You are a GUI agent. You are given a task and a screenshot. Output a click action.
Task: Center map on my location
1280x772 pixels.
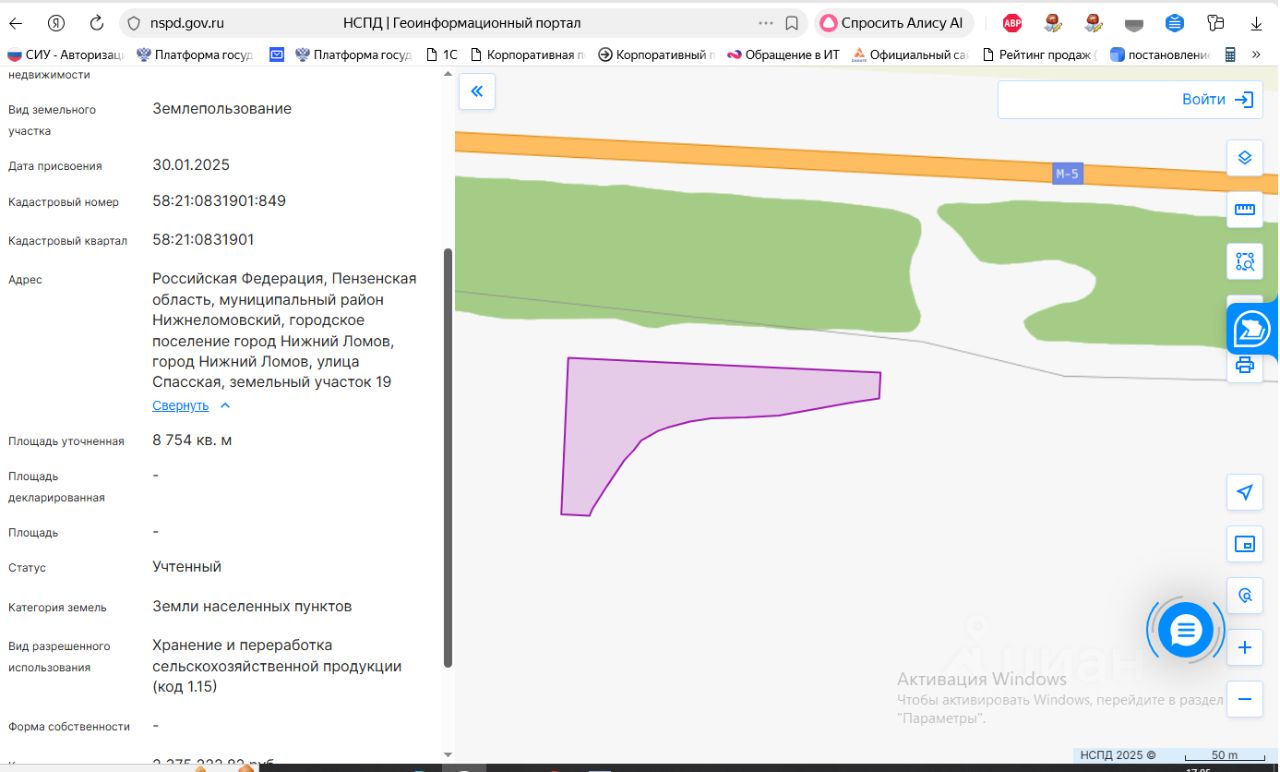pos(1245,492)
